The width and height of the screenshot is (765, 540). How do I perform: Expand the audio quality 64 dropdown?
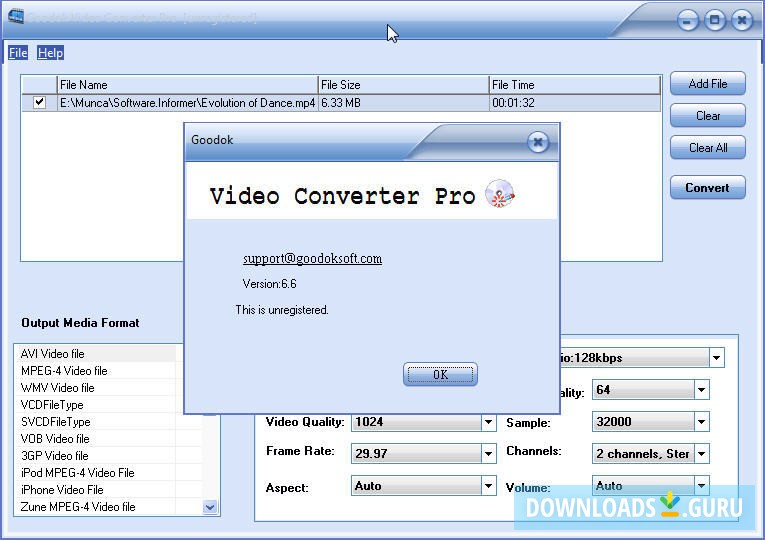[x=702, y=390]
